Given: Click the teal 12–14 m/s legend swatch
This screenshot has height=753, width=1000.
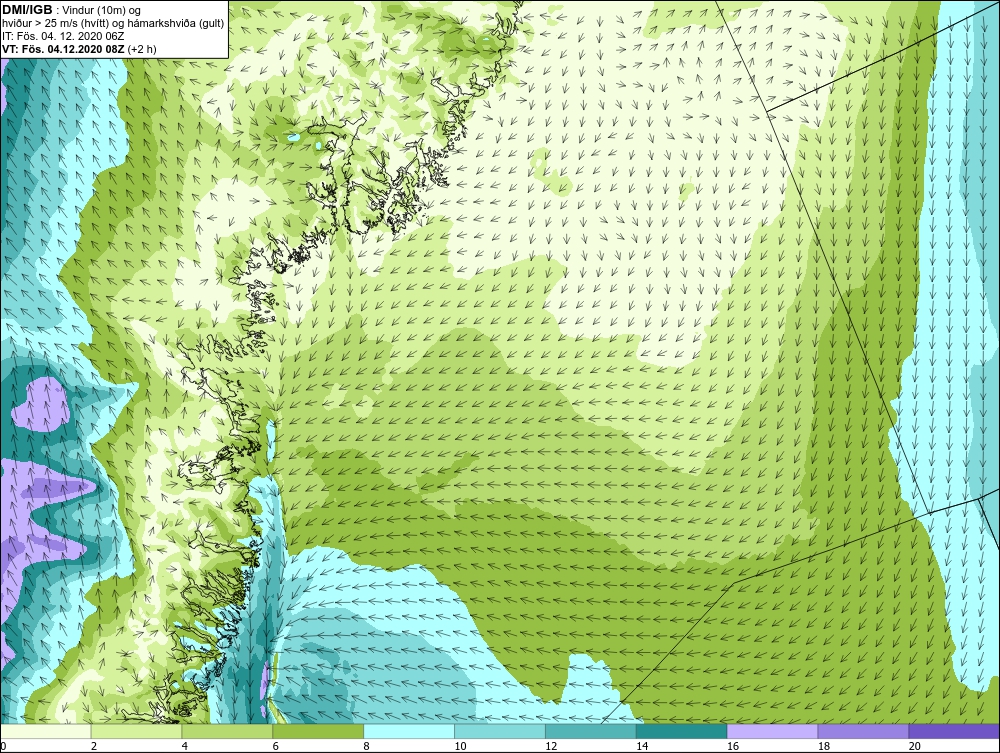Looking at the screenshot, I should (591, 731).
